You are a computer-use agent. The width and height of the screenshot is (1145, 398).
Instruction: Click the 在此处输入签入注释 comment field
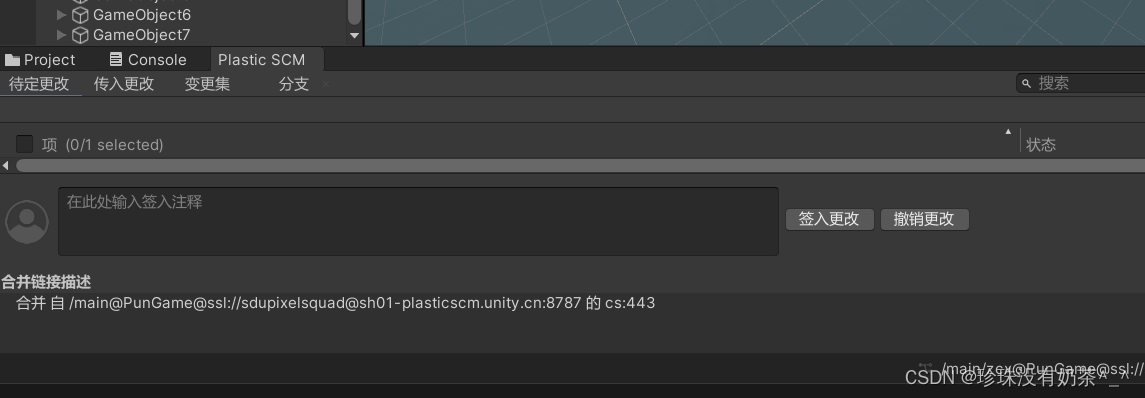[418, 222]
